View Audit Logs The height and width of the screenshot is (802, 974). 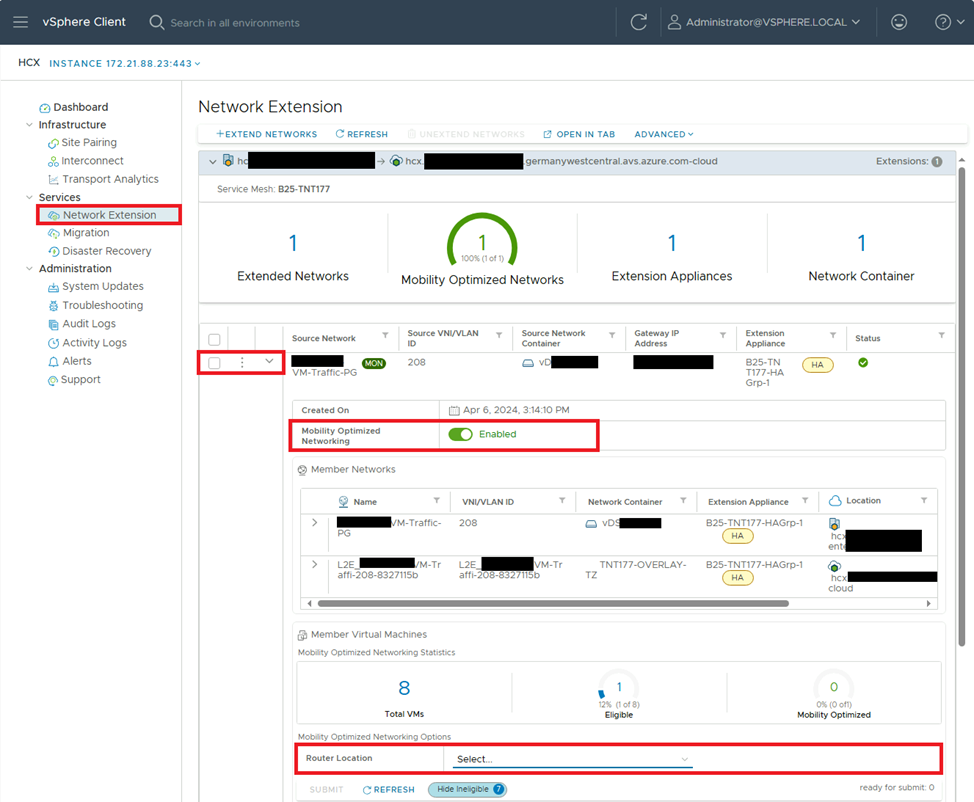89,324
